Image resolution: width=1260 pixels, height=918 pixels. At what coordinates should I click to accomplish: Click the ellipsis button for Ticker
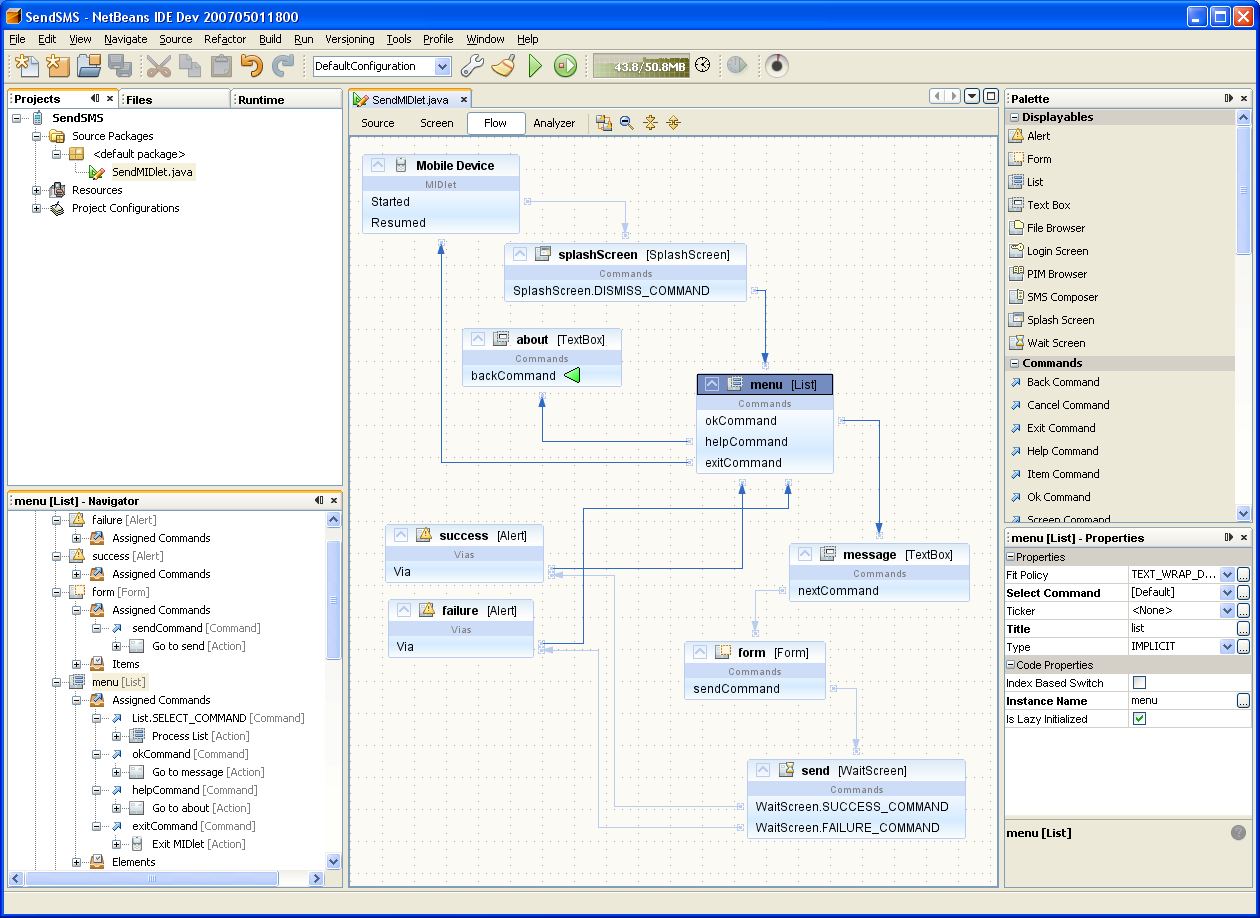click(1243, 611)
